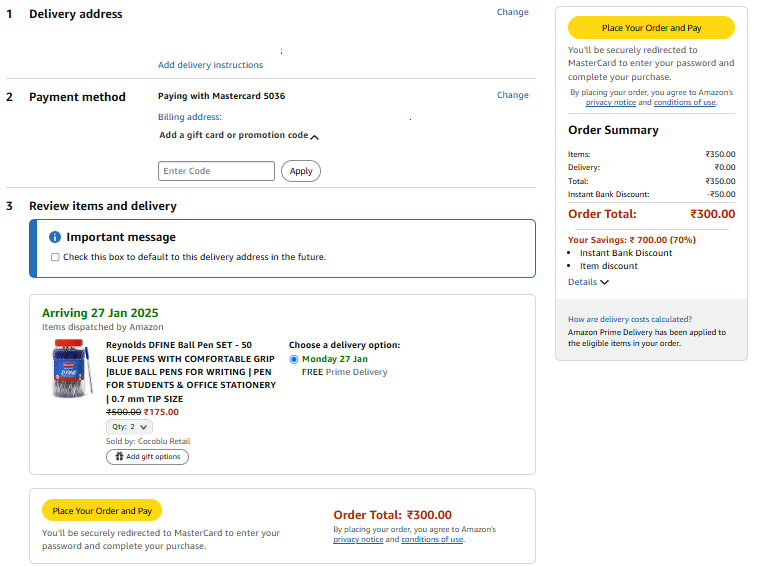This screenshot has height=566, width=758.
Task: Open privacy notice link in Order Summary panel
Action: click(x=611, y=102)
